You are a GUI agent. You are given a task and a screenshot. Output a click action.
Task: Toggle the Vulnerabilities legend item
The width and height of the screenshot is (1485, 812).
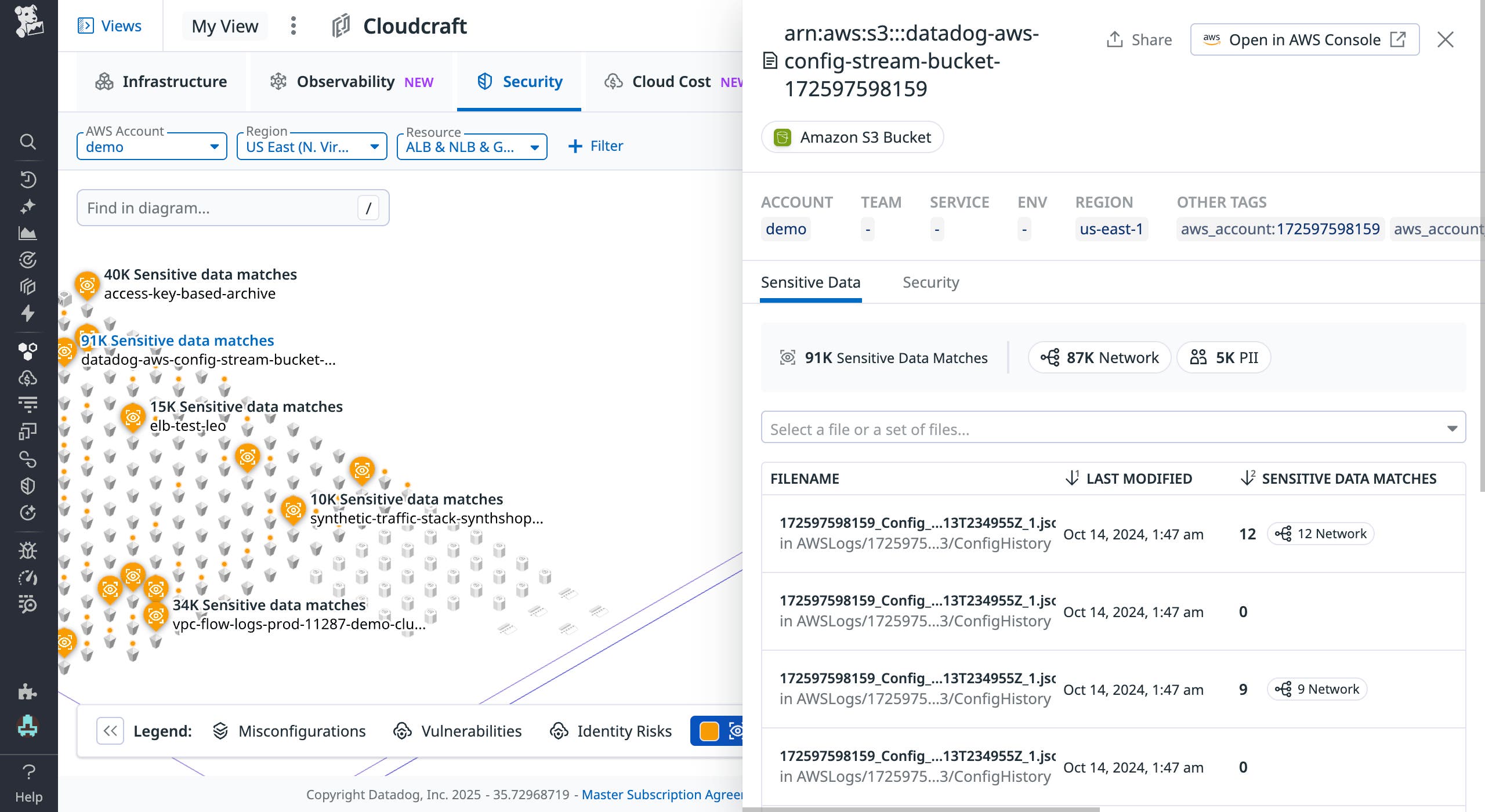[x=458, y=731]
